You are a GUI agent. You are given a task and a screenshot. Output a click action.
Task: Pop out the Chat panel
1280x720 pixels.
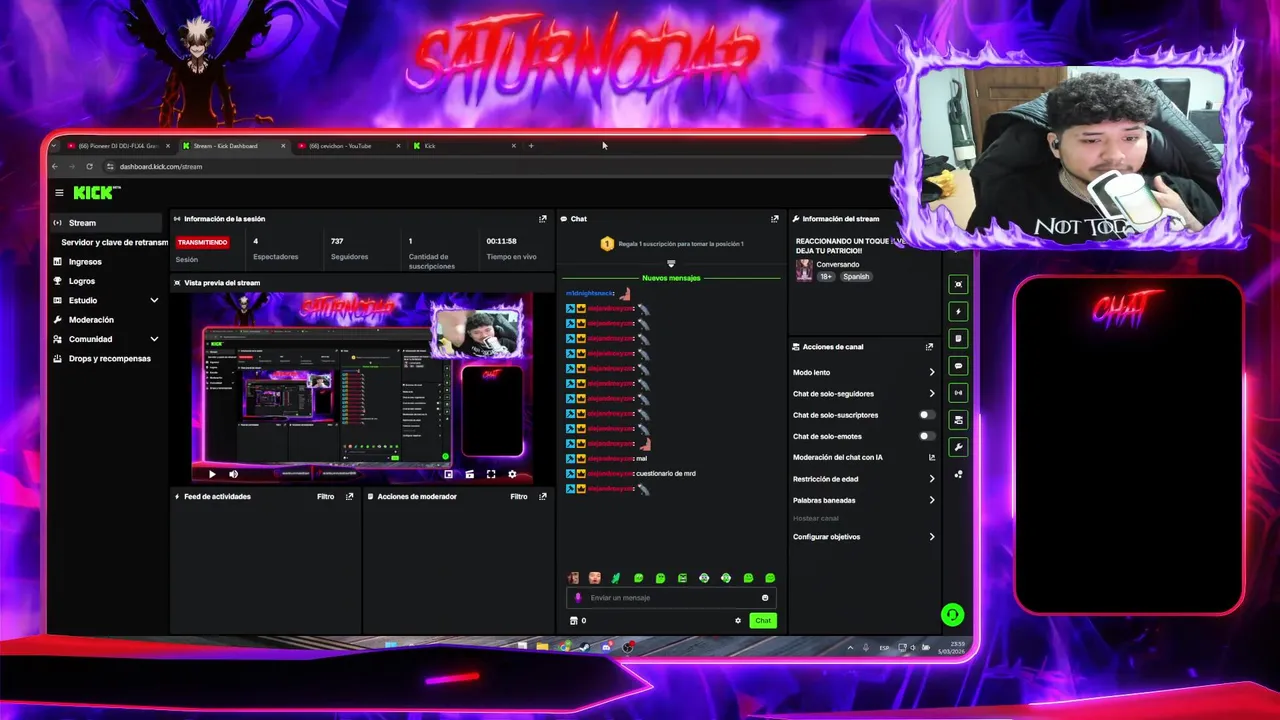[x=774, y=219]
